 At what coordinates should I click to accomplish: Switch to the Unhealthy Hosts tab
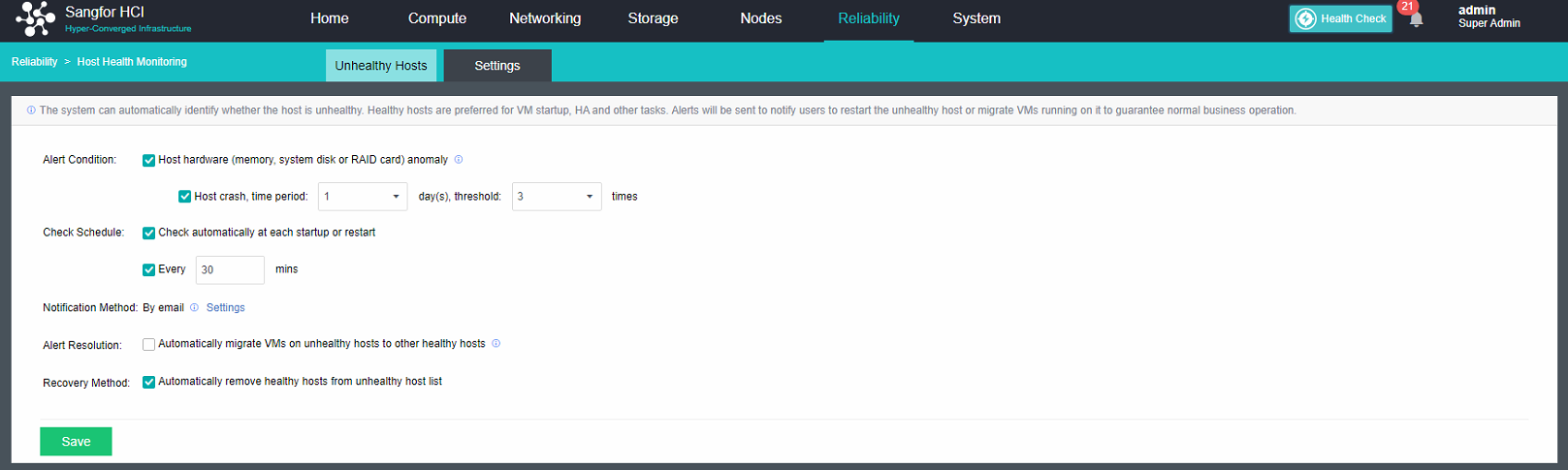(x=381, y=66)
